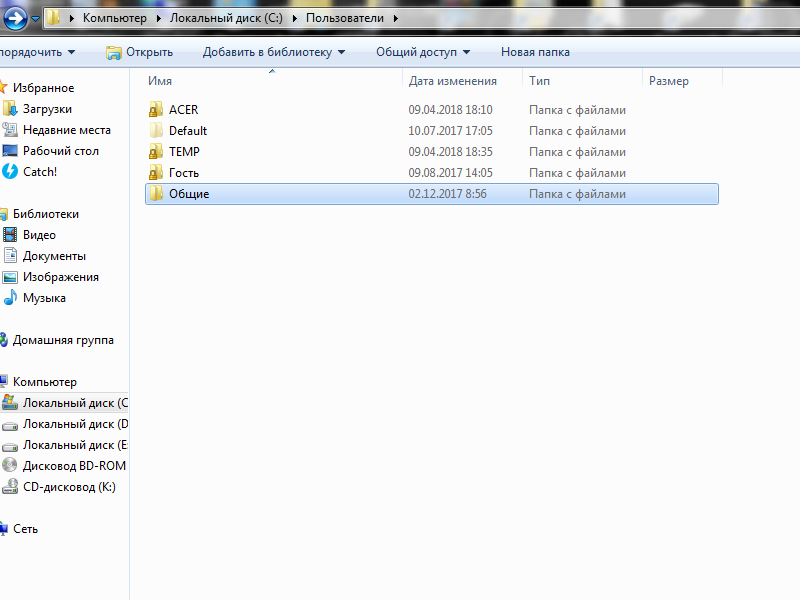Select the Гость folder icon

click(156, 172)
